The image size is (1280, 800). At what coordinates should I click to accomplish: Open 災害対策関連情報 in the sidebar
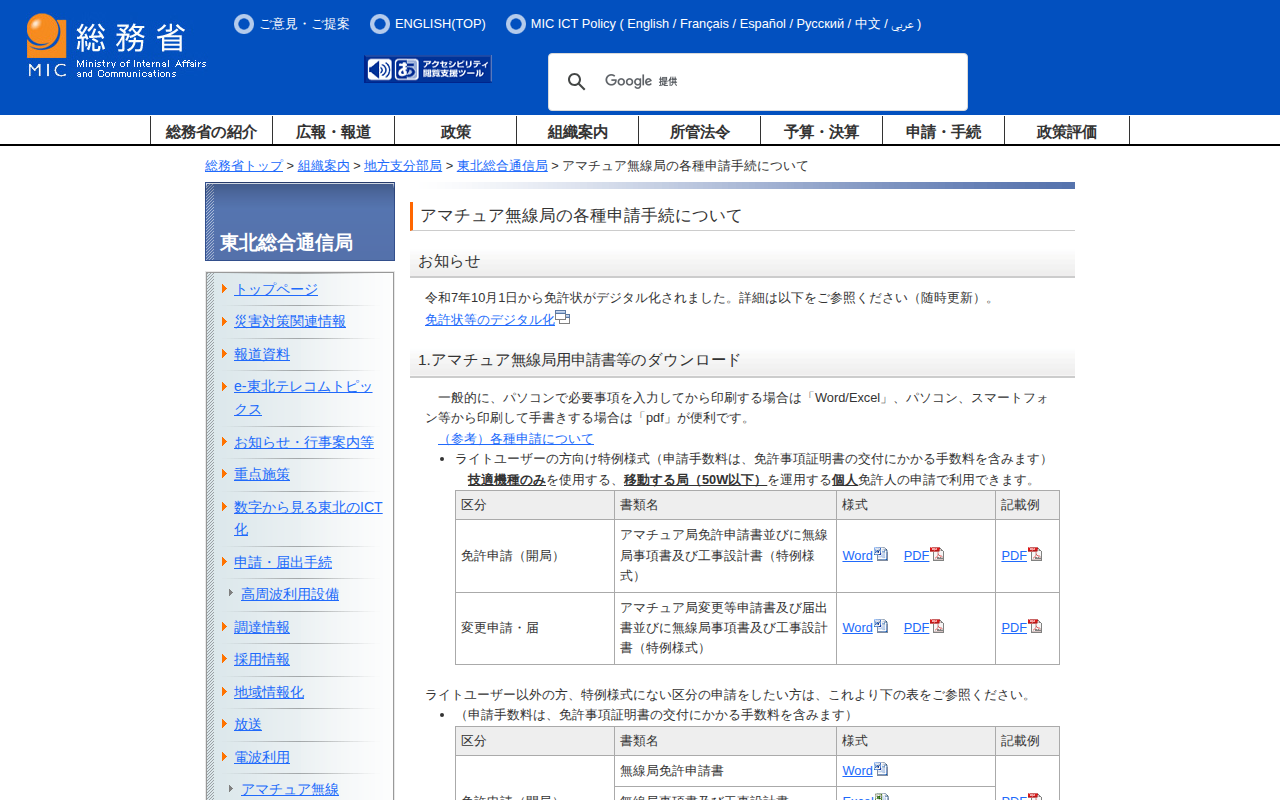(290, 321)
